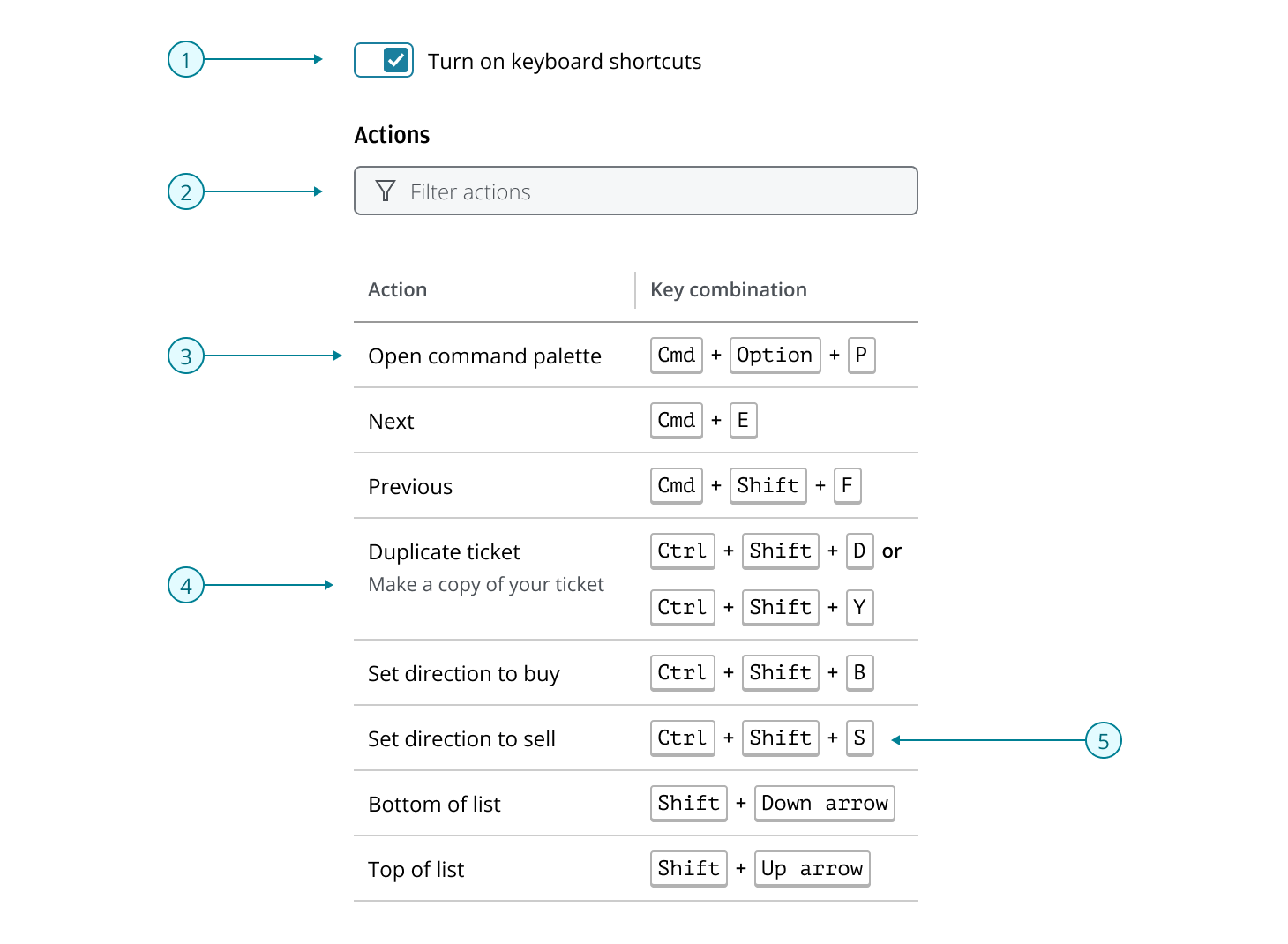Image resolution: width=1288 pixels, height=944 pixels.
Task: Click annotation marker number 1
Action: 185,59
